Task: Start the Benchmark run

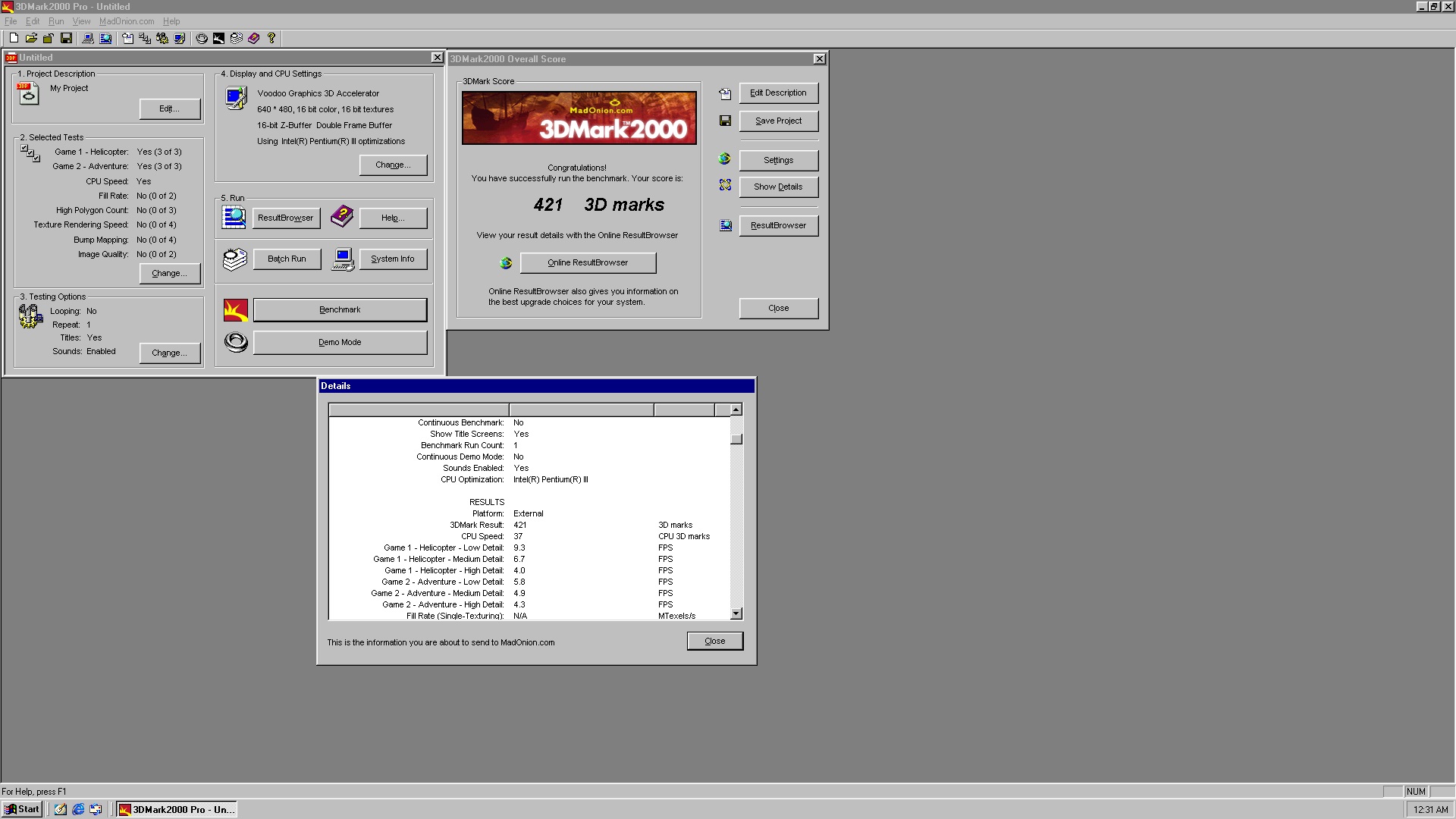Action: coord(340,310)
